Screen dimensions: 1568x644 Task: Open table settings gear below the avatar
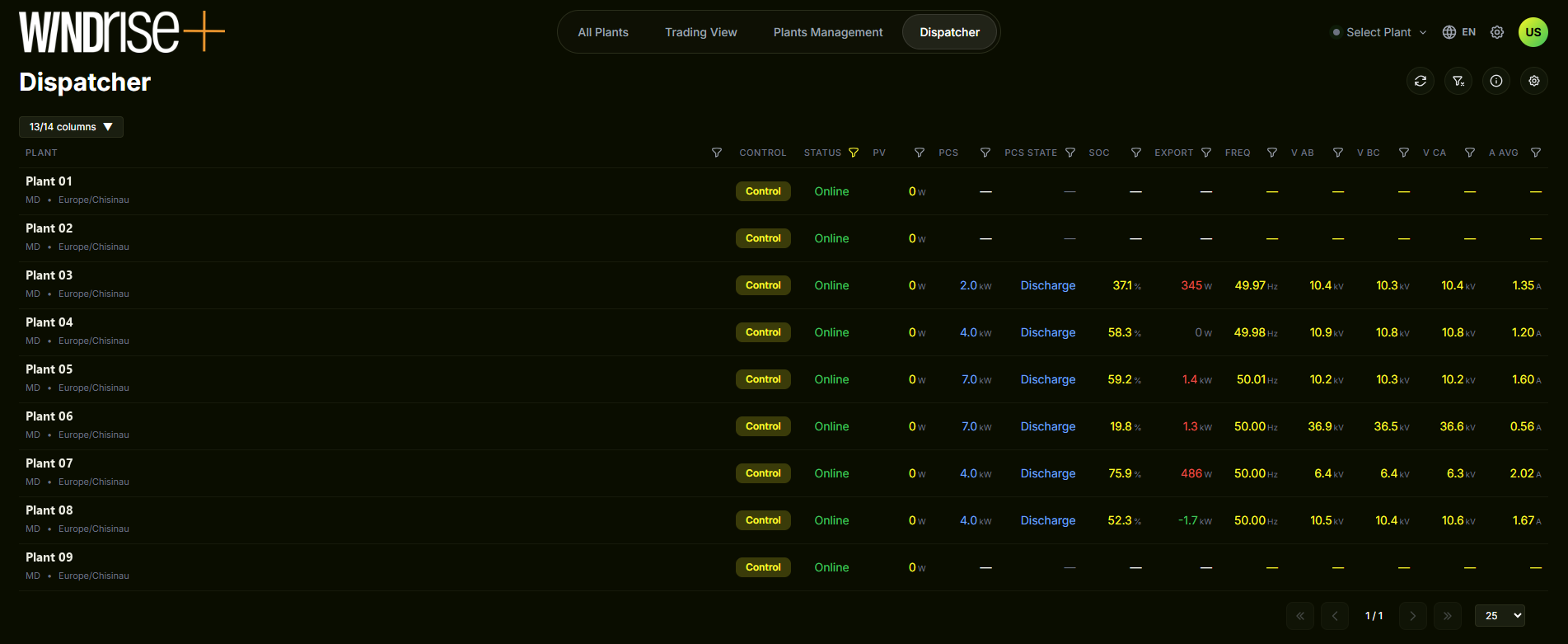coord(1534,81)
